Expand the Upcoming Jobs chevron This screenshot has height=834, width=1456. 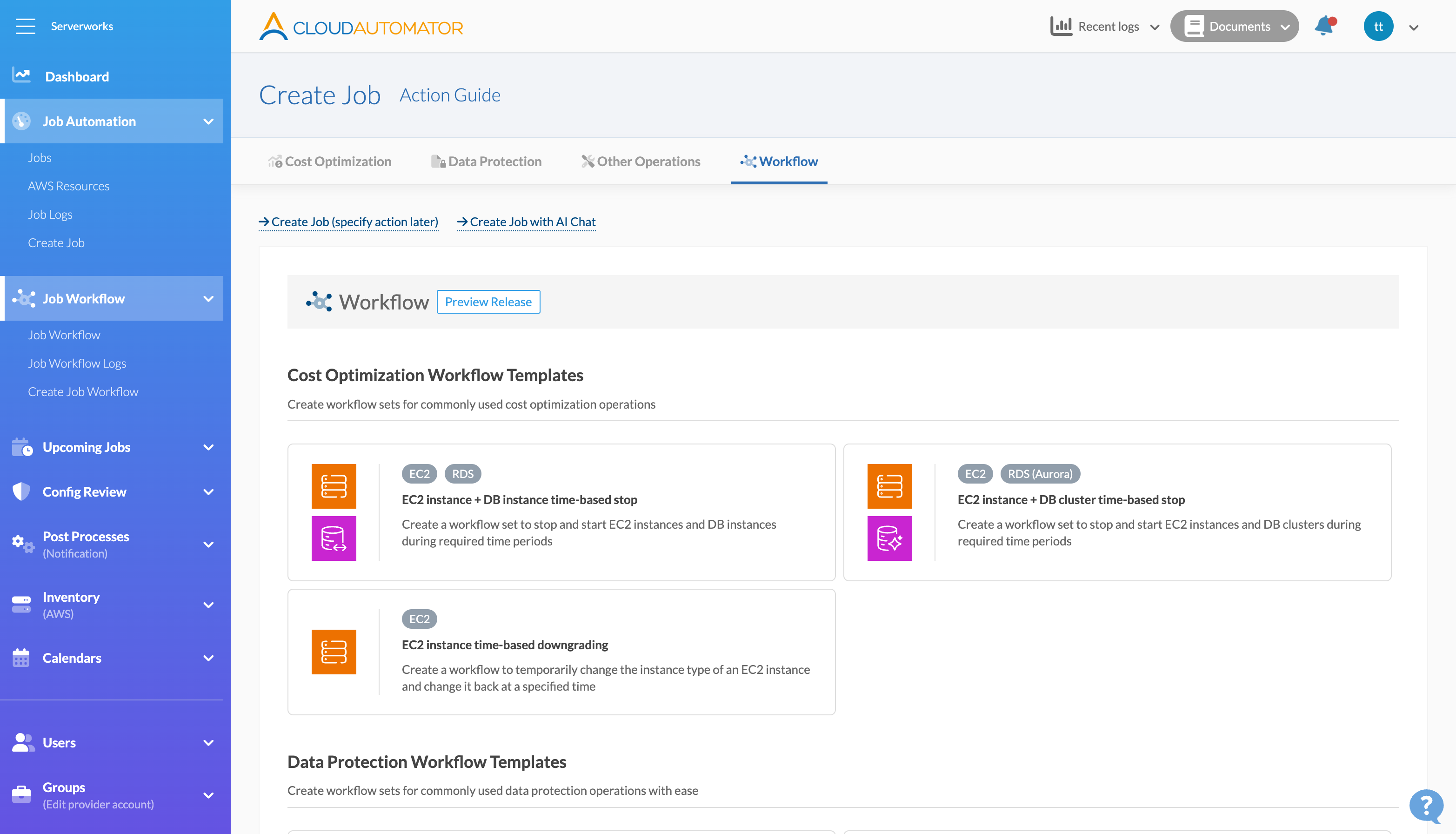(208, 447)
